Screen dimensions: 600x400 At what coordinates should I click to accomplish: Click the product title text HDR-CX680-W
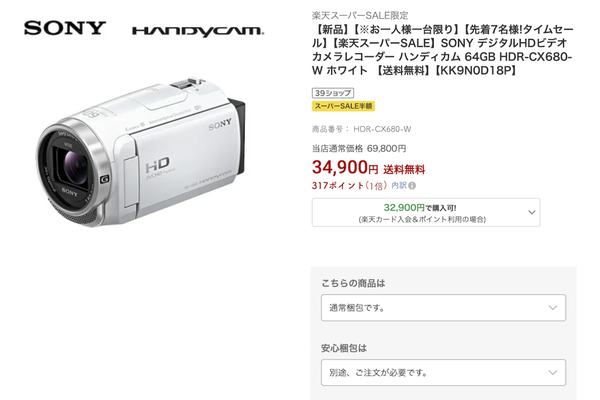(x=442, y=64)
